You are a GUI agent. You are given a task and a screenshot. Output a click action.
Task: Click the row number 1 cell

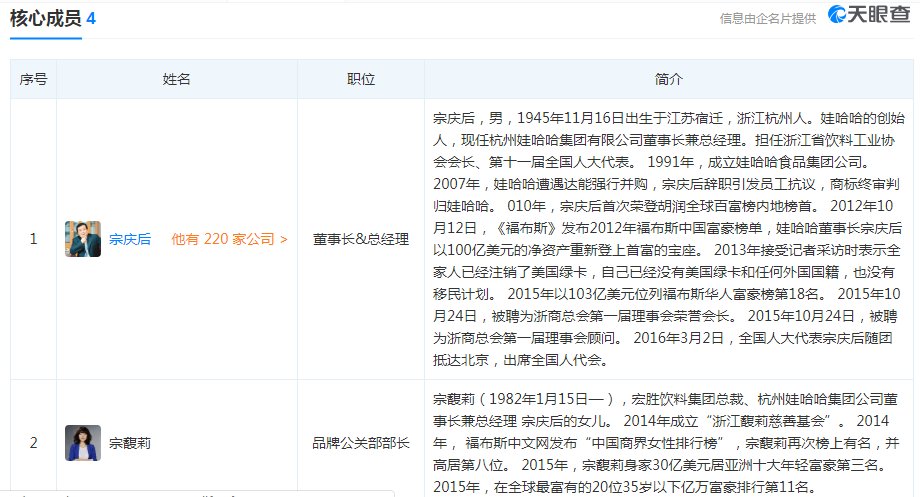click(x=33, y=239)
